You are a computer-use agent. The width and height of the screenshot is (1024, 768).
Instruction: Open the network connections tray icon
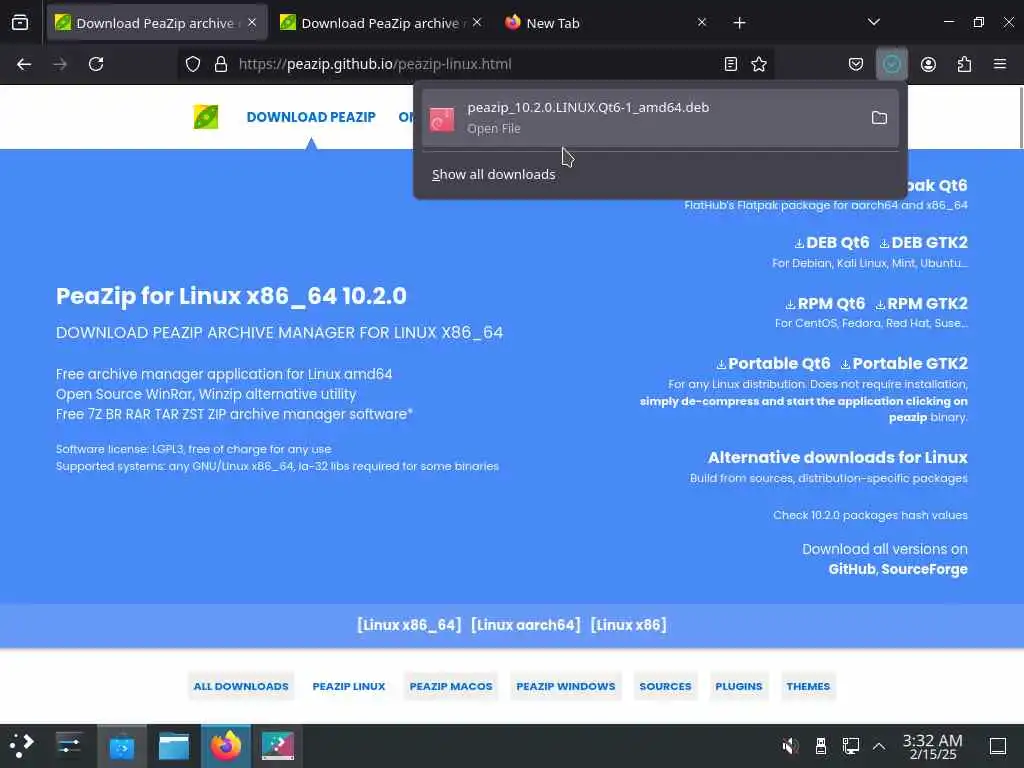tap(850, 746)
